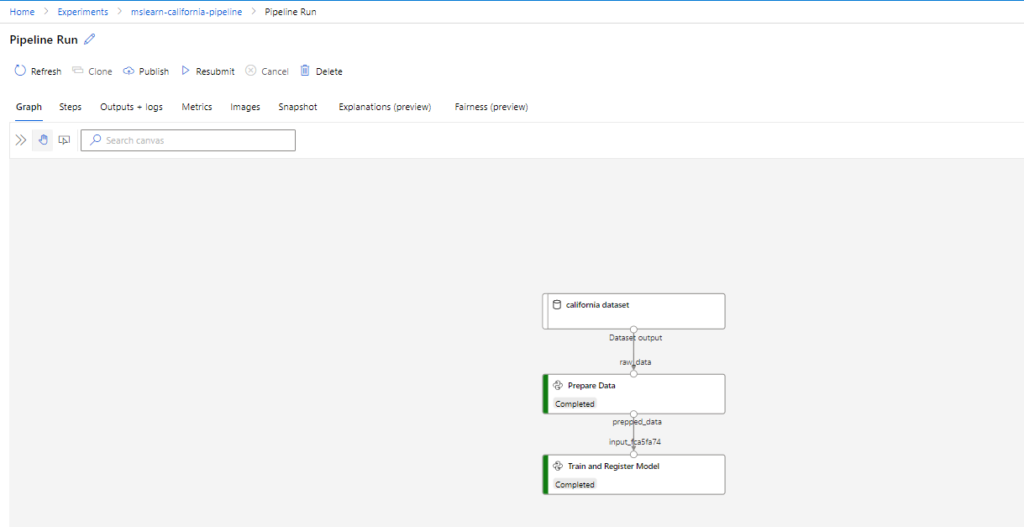The height and width of the screenshot is (527, 1024).
Task: Open the Metrics tab
Action: pos(197,107)
